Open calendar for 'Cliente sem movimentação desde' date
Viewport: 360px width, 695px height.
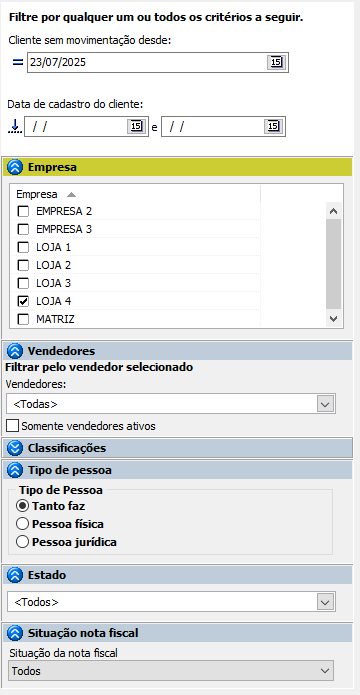[276, 62]
